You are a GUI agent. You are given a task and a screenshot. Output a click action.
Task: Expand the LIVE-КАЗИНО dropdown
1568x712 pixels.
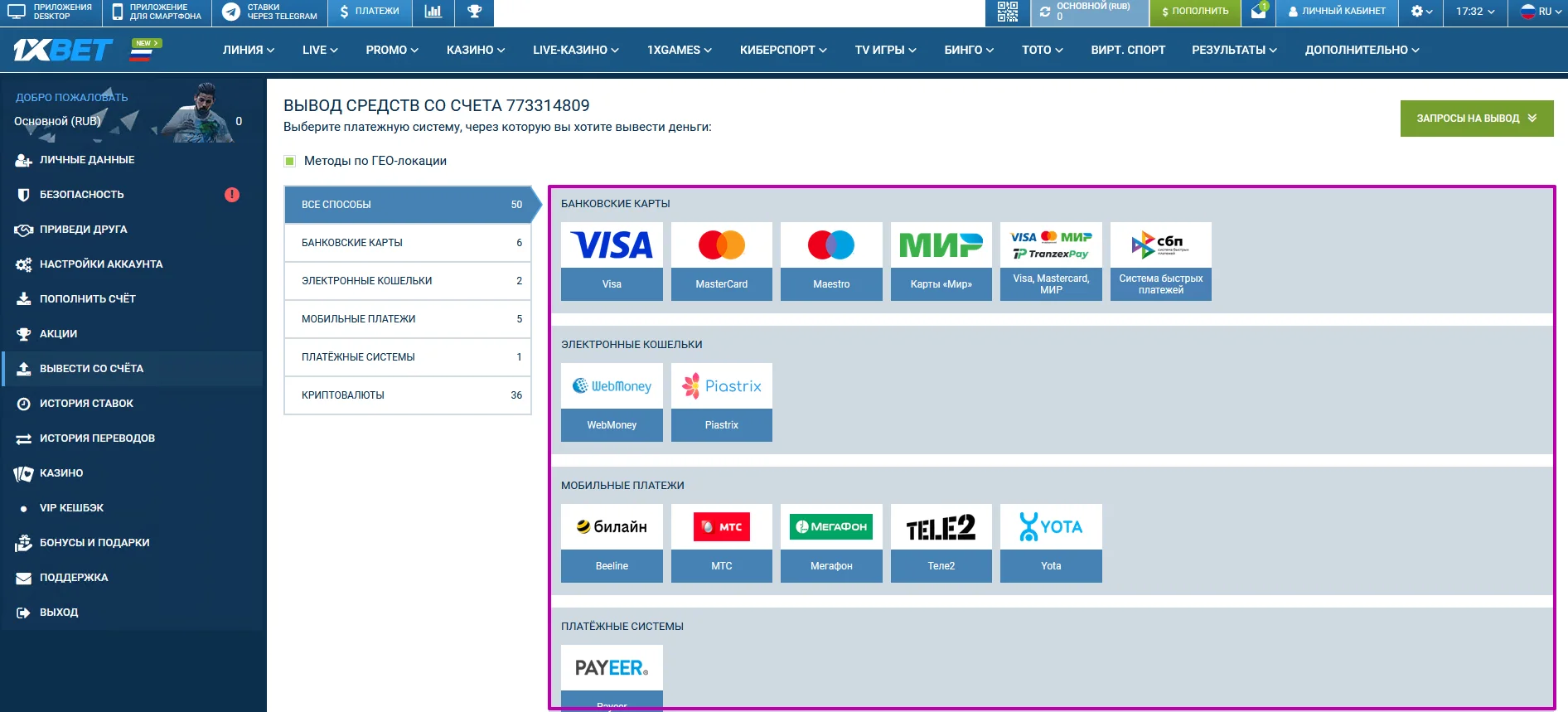click(x=576, y=50)
